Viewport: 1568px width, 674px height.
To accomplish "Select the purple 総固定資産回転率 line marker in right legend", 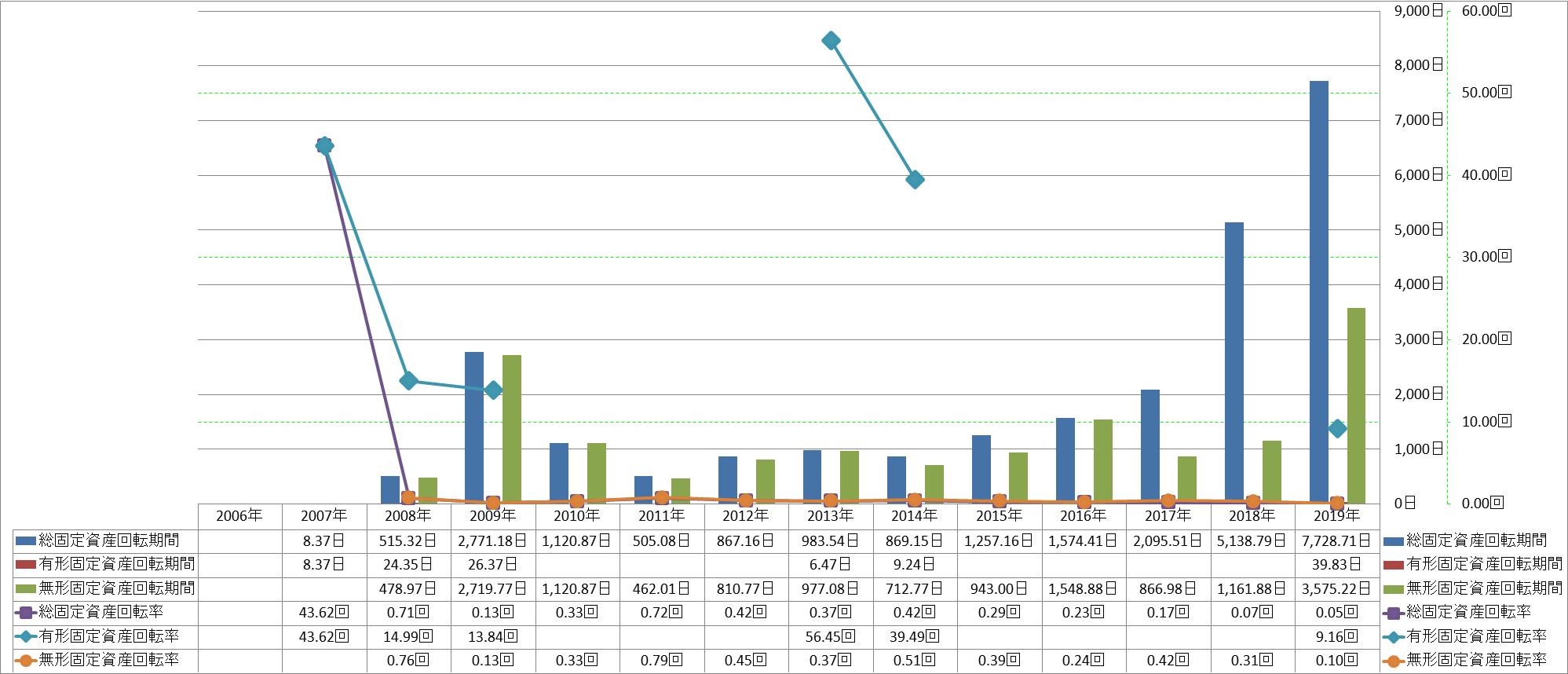I will [x=1393, y=613].
